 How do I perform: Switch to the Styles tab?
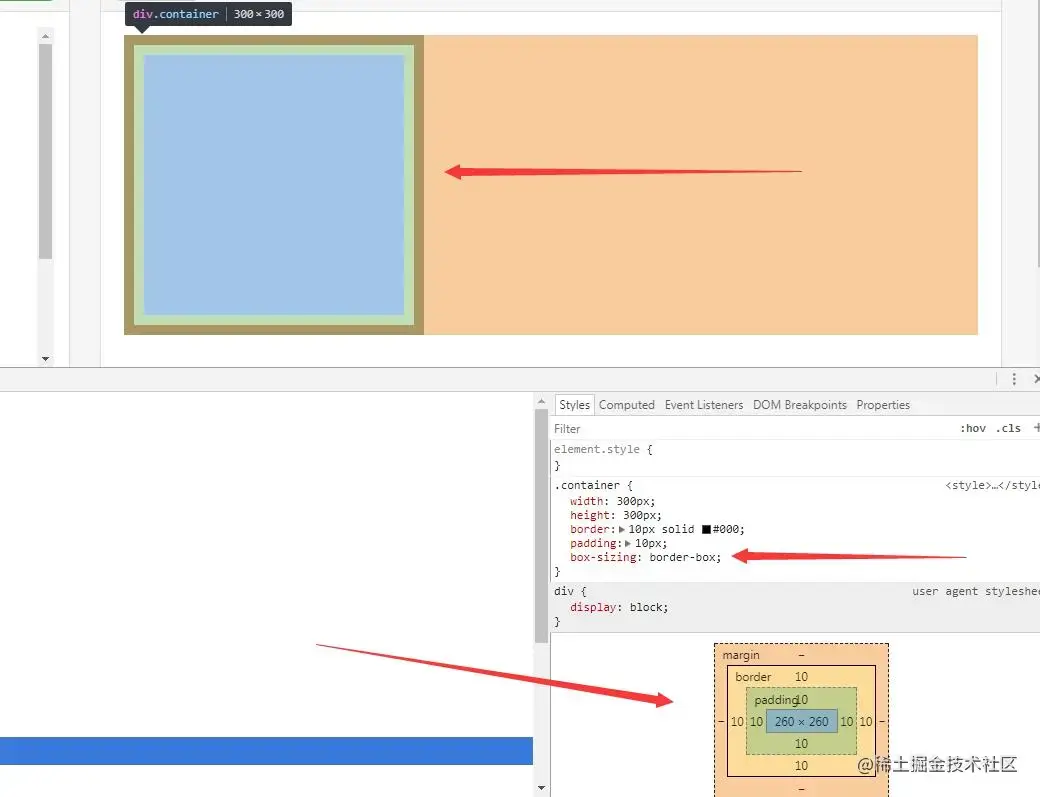click(574, 404)
